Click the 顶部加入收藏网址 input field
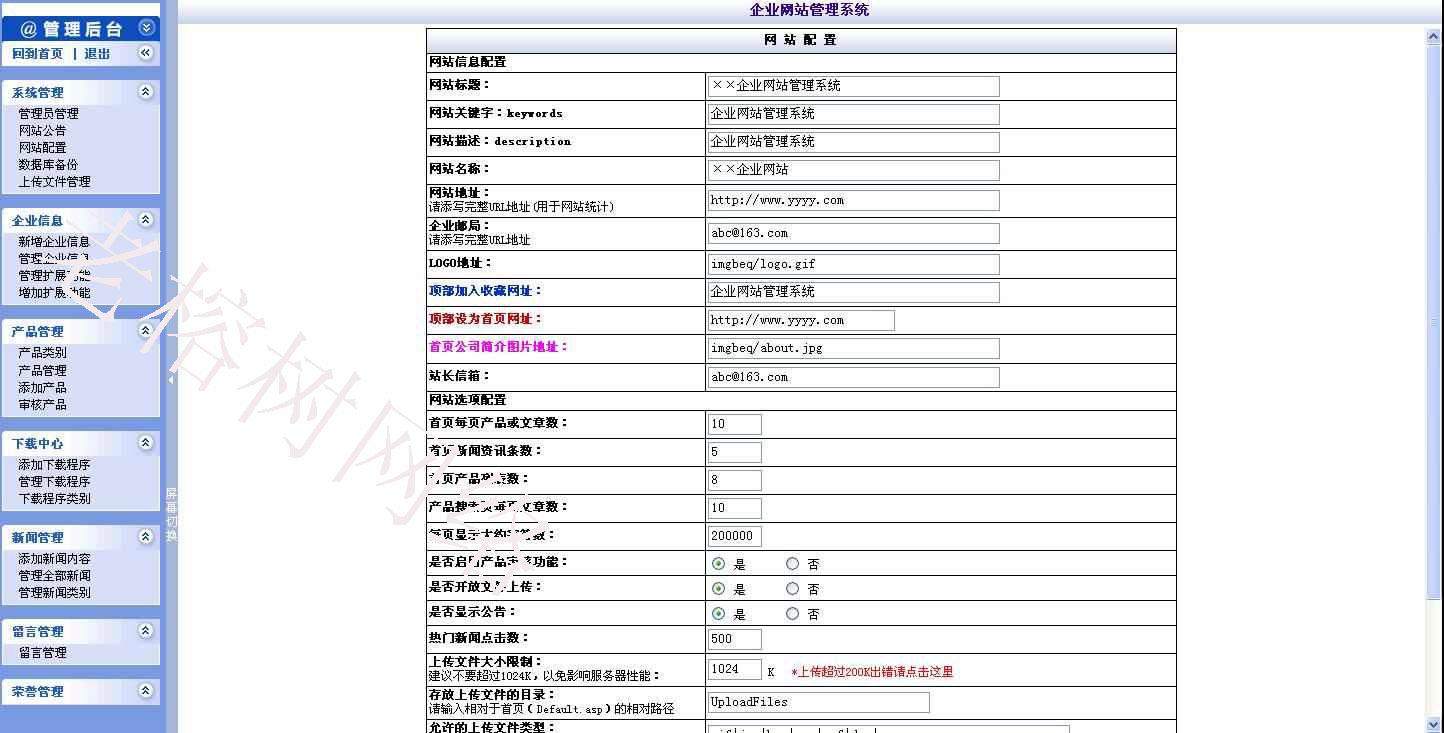 [854, 292]
